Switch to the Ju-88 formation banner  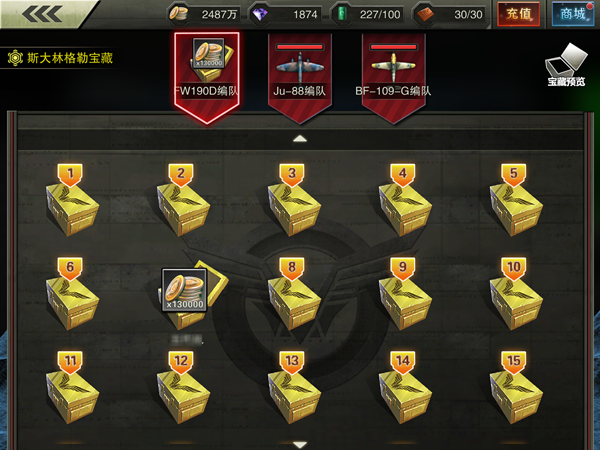[300, 78]
